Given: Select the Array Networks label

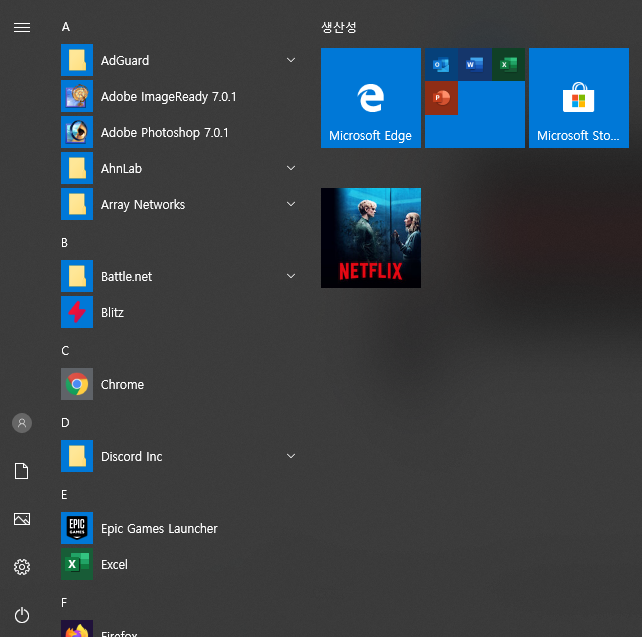Looking at the screenshot, I should [x=143, y=205].
